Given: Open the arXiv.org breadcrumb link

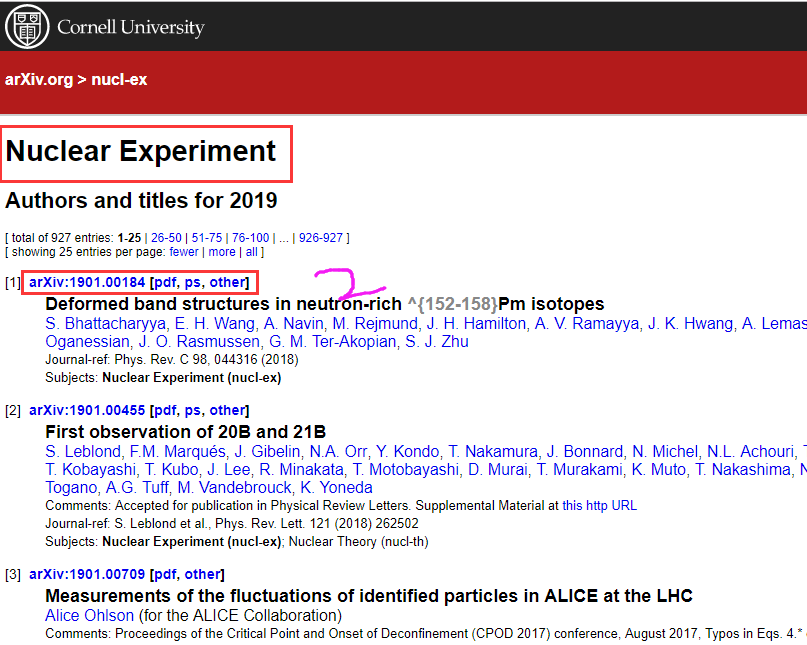Looking at the screenshot, I should click(x=38, y=79).
